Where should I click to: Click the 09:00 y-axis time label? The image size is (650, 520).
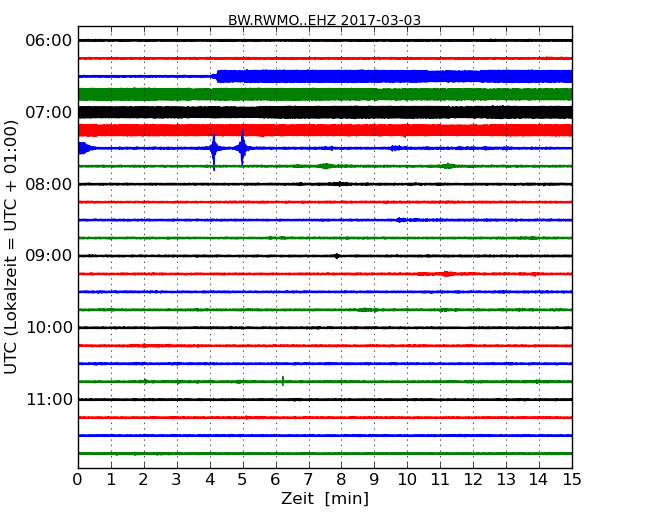[48, 256]
